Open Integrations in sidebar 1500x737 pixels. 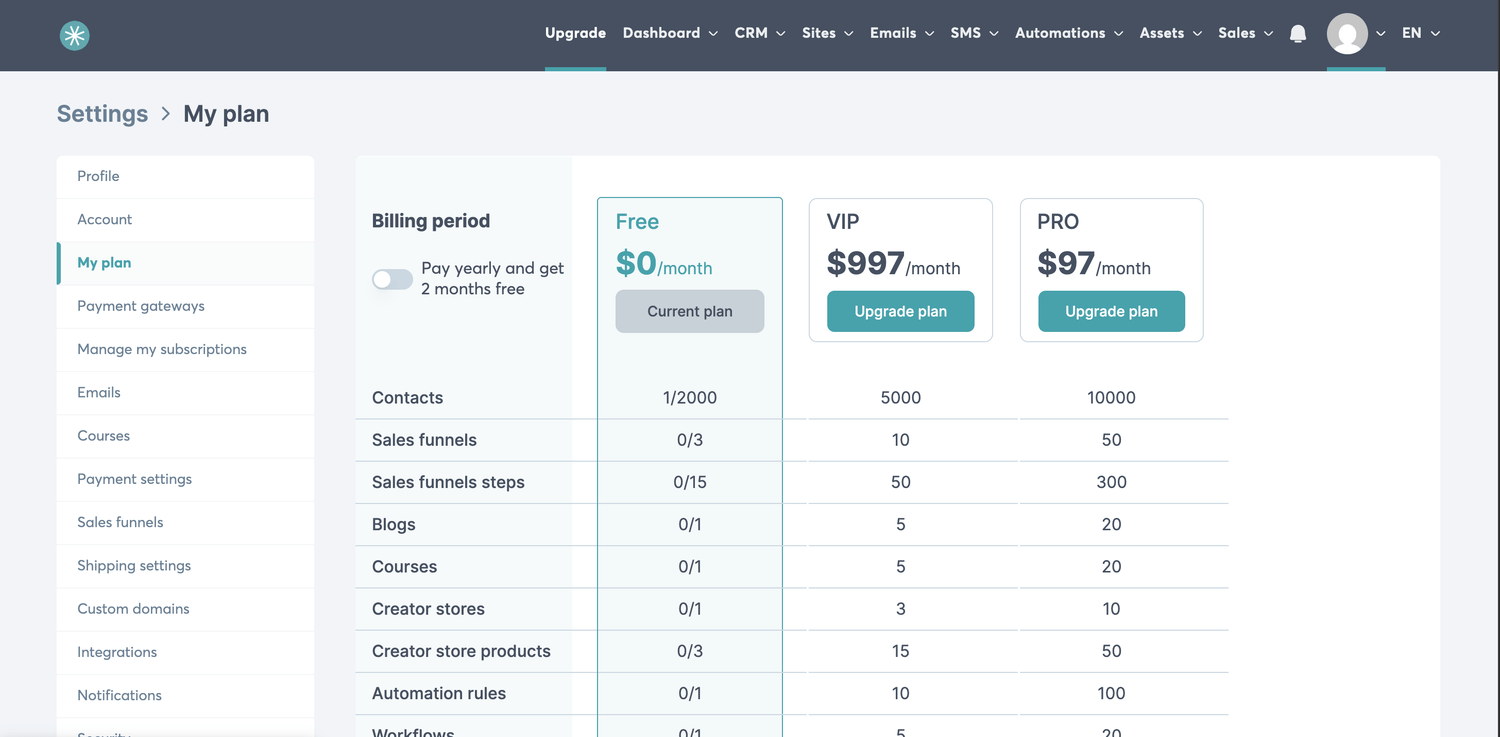(185, 652)
